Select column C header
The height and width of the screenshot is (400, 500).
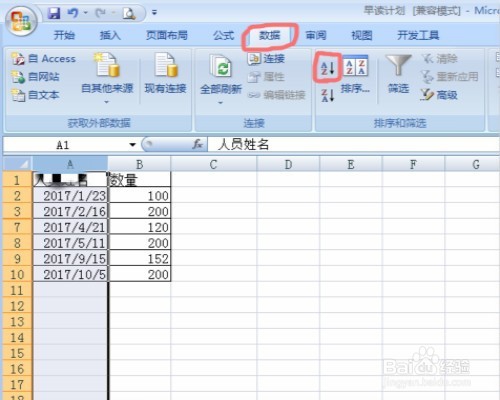(214, 164)
